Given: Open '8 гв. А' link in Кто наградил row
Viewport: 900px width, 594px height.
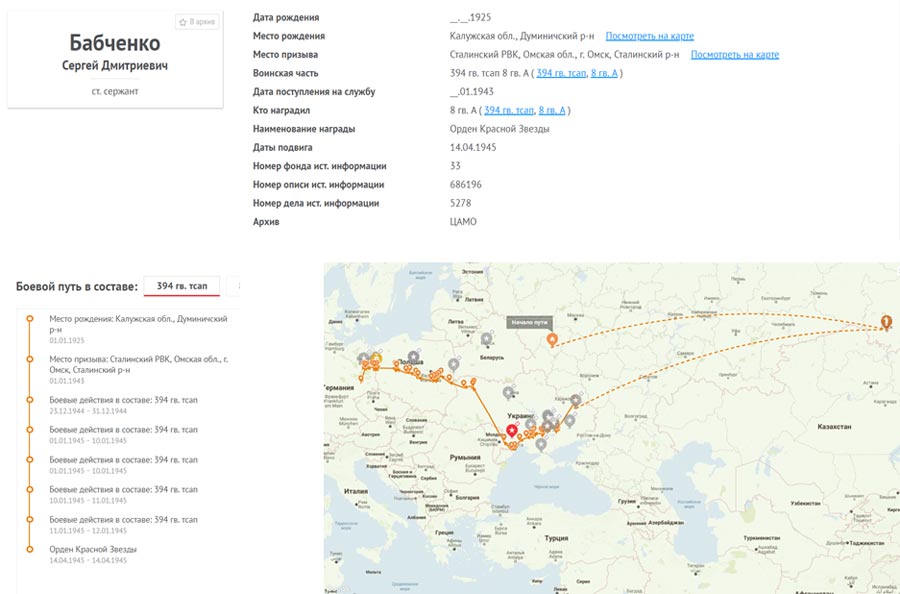Looking at the screenshot, I should [551, 110].
